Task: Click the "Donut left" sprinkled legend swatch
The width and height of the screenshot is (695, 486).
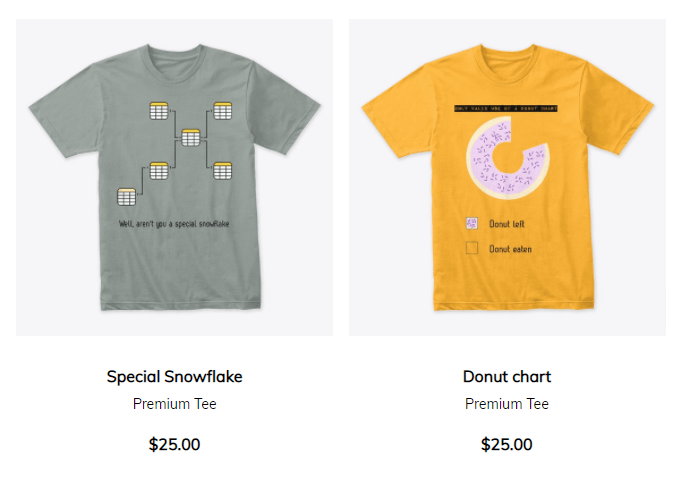Action: [x=472, y=223]
